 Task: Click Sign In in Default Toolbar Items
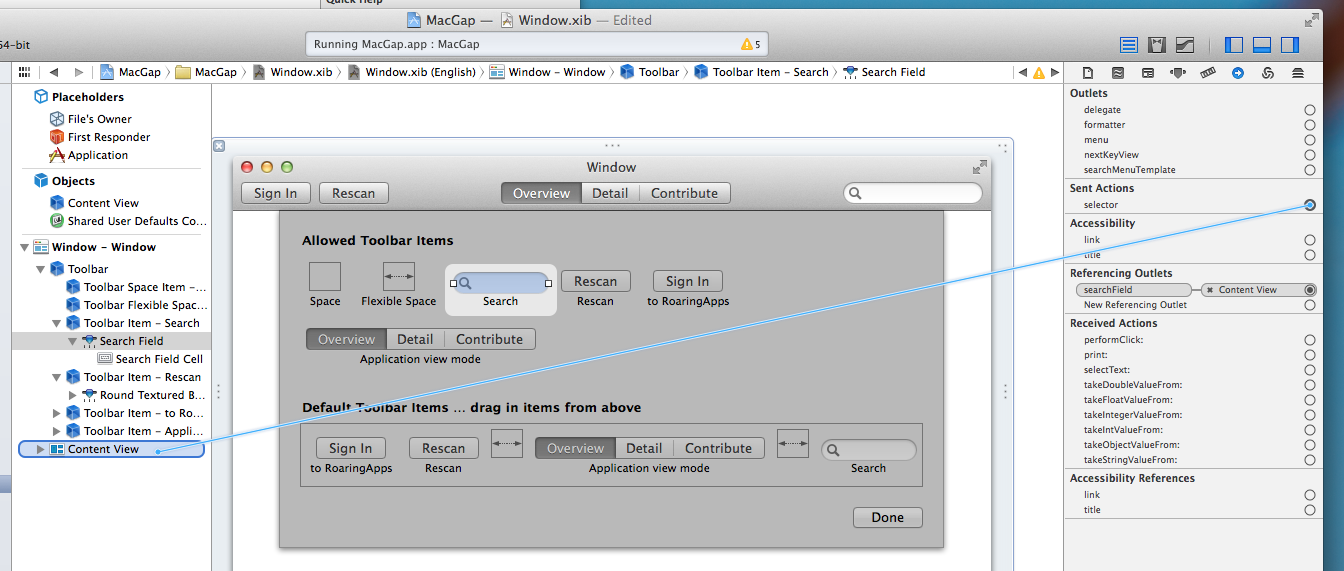(x=351, y=448)
